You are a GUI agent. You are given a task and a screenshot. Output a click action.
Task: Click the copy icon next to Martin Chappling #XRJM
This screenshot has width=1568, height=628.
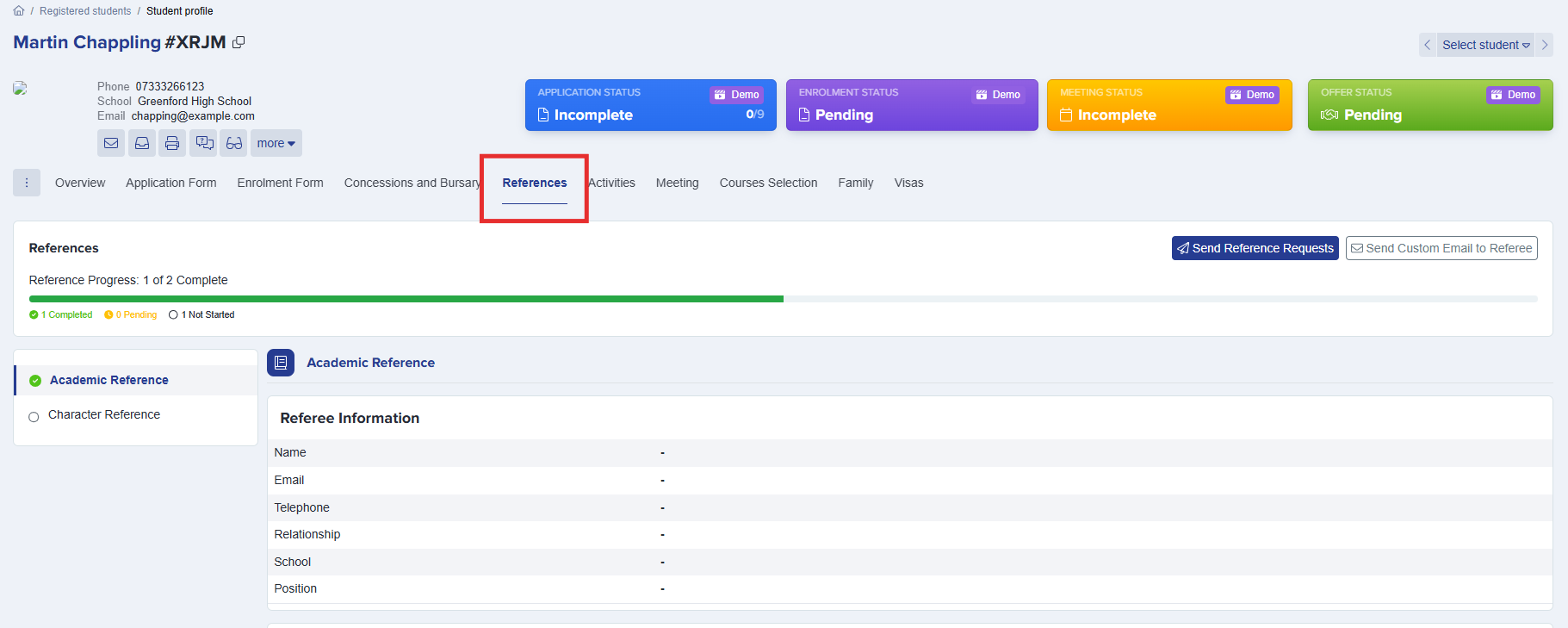(x=239, y=42)
